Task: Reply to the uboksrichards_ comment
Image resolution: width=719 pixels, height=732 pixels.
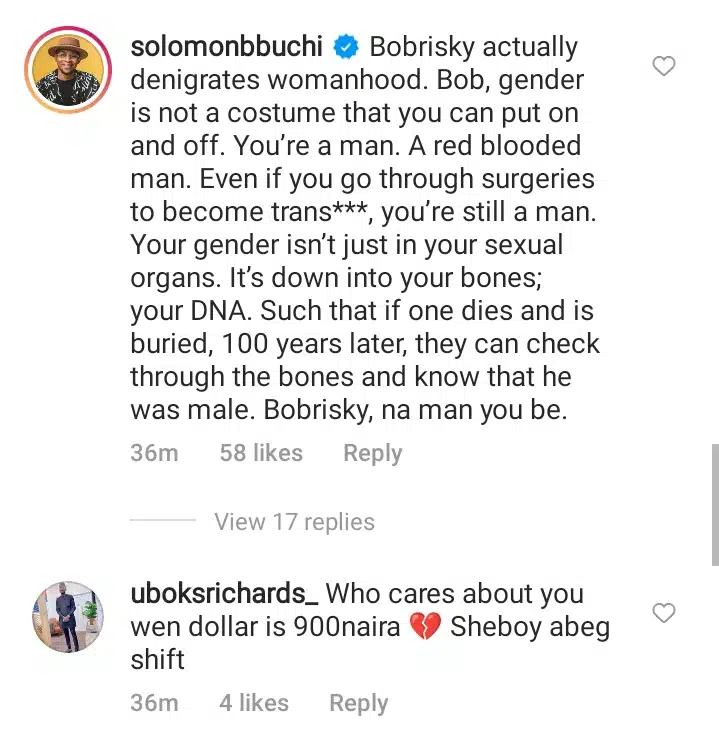Action: (x=358, y=703)
